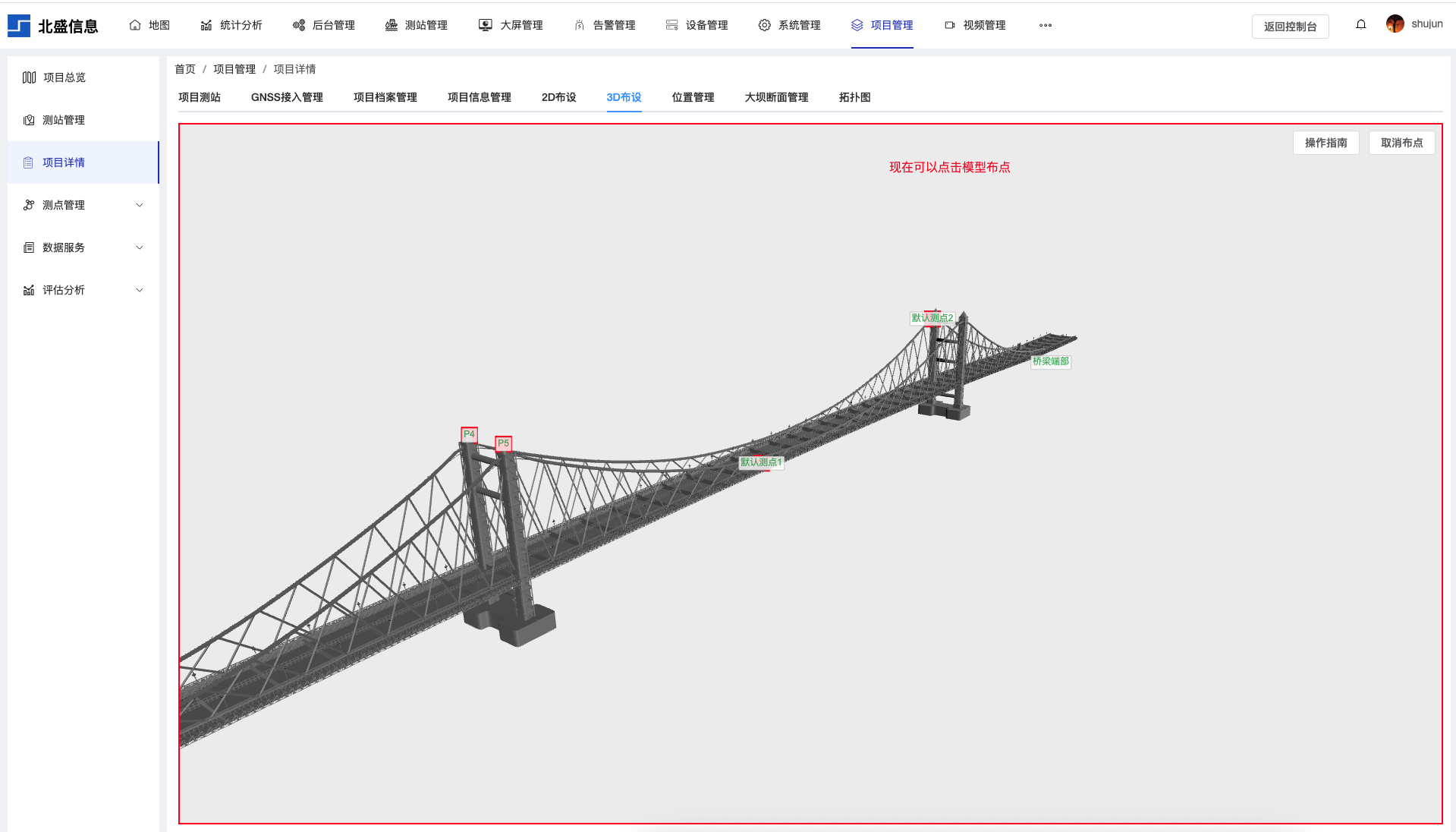Image resolution: width=1456 pixels, height=832 pixels.
Task: Open 视频管理 video management
Action: (975, 25)
